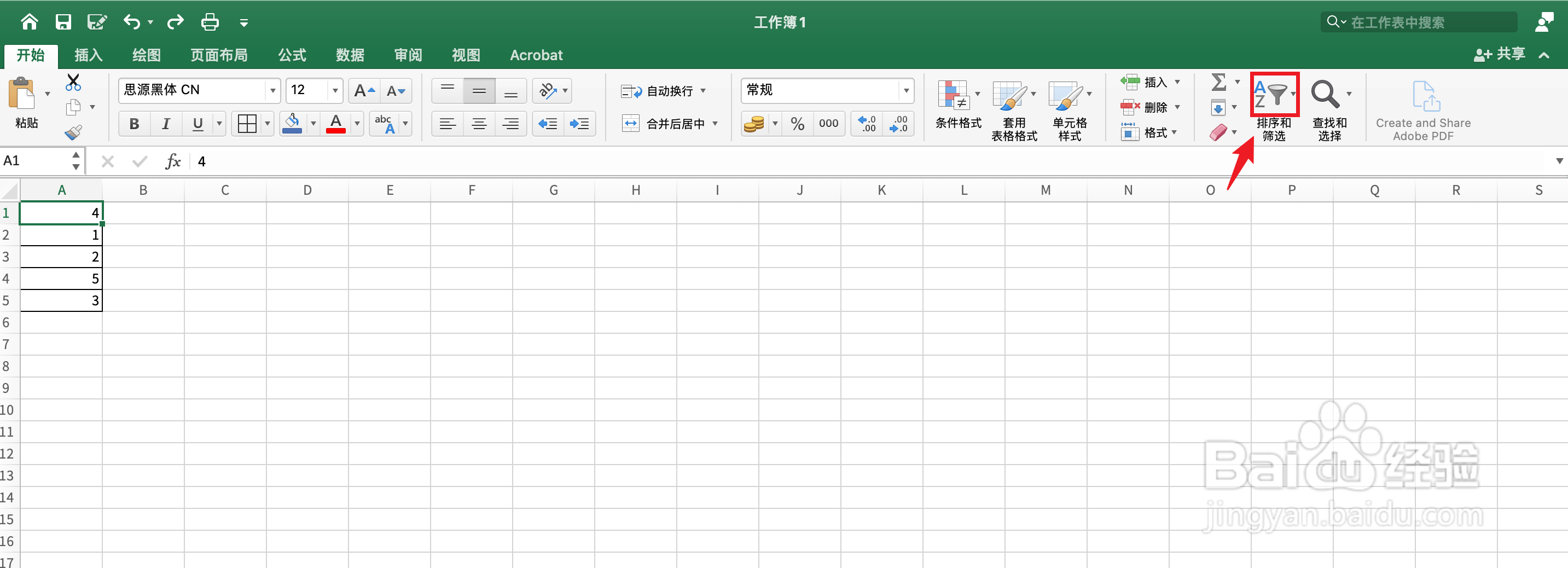Screen dimensions: 1568x568
Task: Expand the 合并后居中 merge dropdown
Action: pyautogui.click(x=715, y=124)
